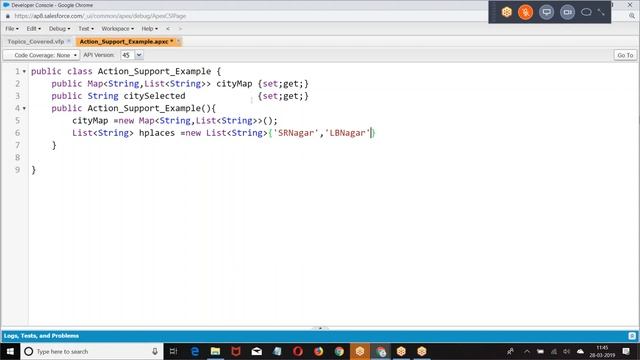
Task: Show hidden system tray icons chevron
Action: (x=527, y=351)
